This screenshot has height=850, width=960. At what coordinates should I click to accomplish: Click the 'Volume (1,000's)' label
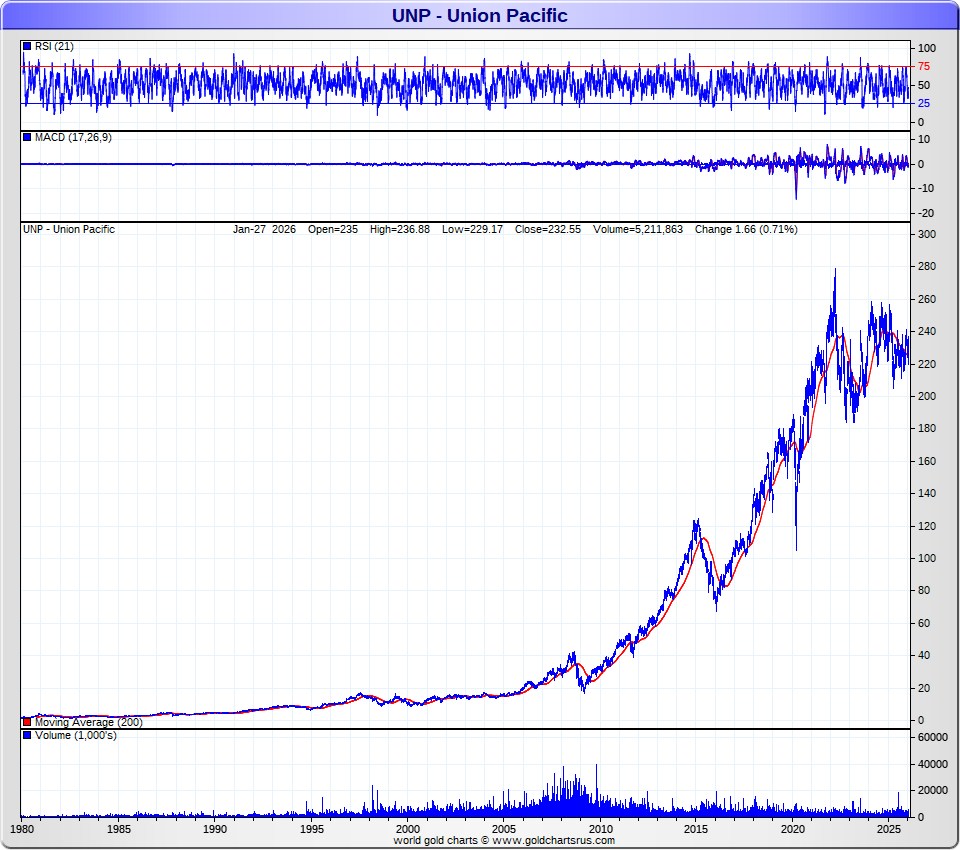(x=76, y=735)
